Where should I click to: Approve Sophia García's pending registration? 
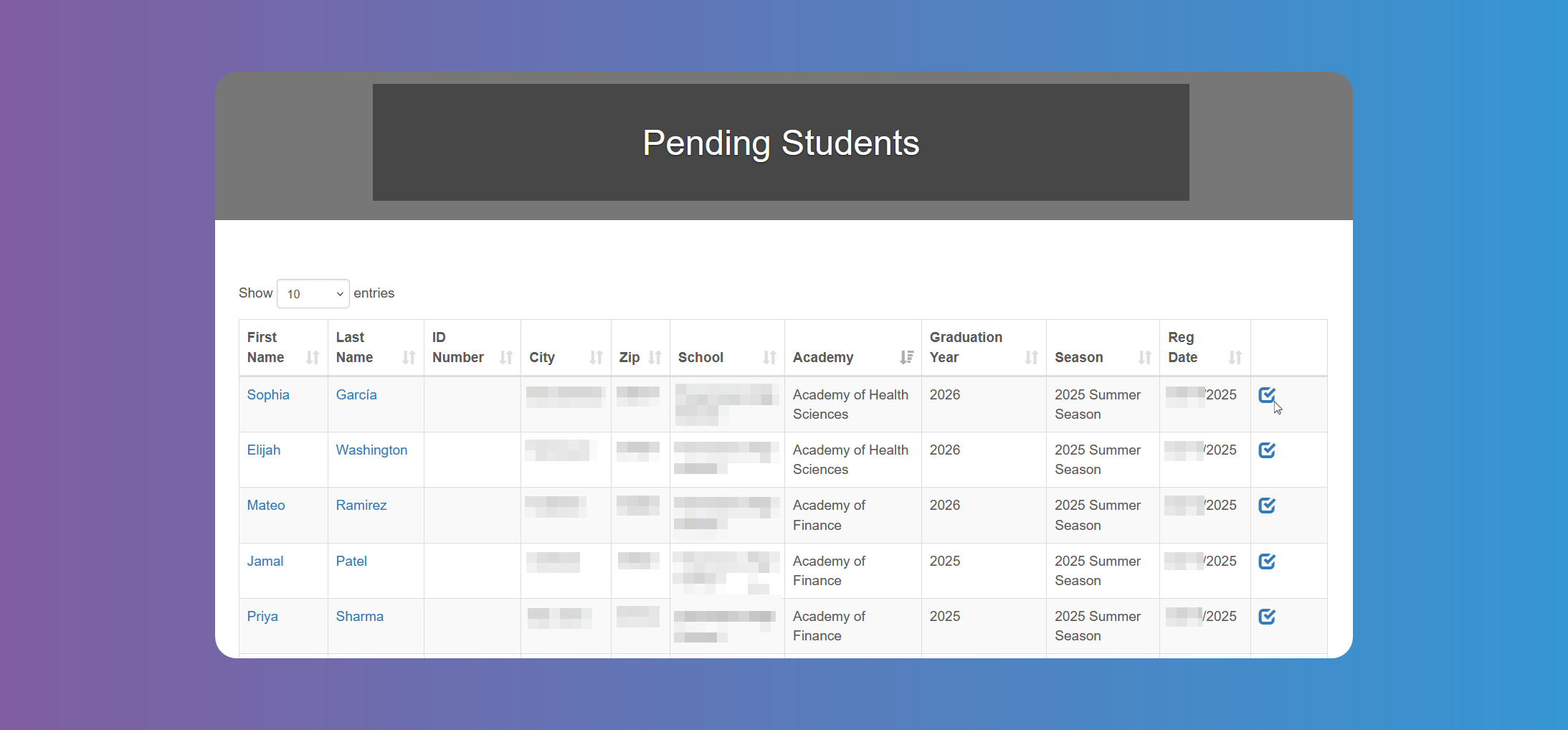(1267, 394)
